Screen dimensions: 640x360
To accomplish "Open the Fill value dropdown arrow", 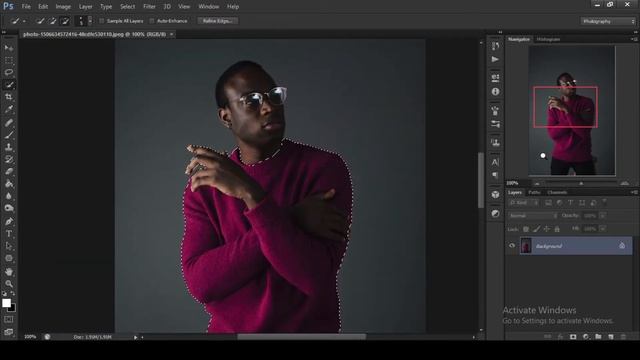I will (602, 229).
